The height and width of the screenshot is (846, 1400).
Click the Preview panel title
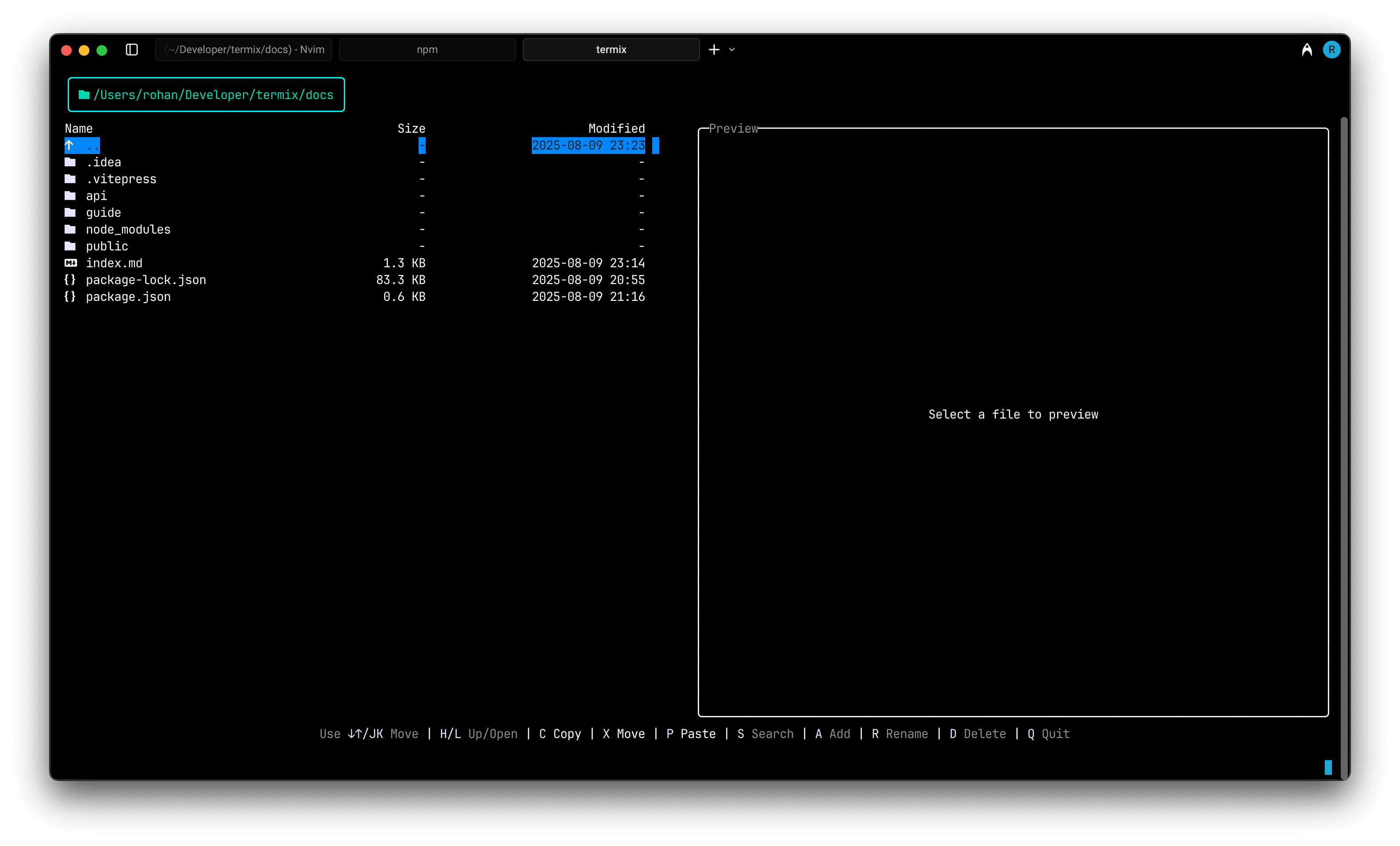tap(734, 128)
